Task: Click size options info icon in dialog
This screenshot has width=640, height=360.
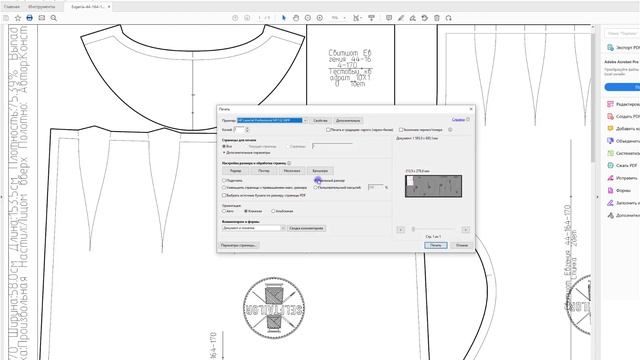Action: pos(289,163)
